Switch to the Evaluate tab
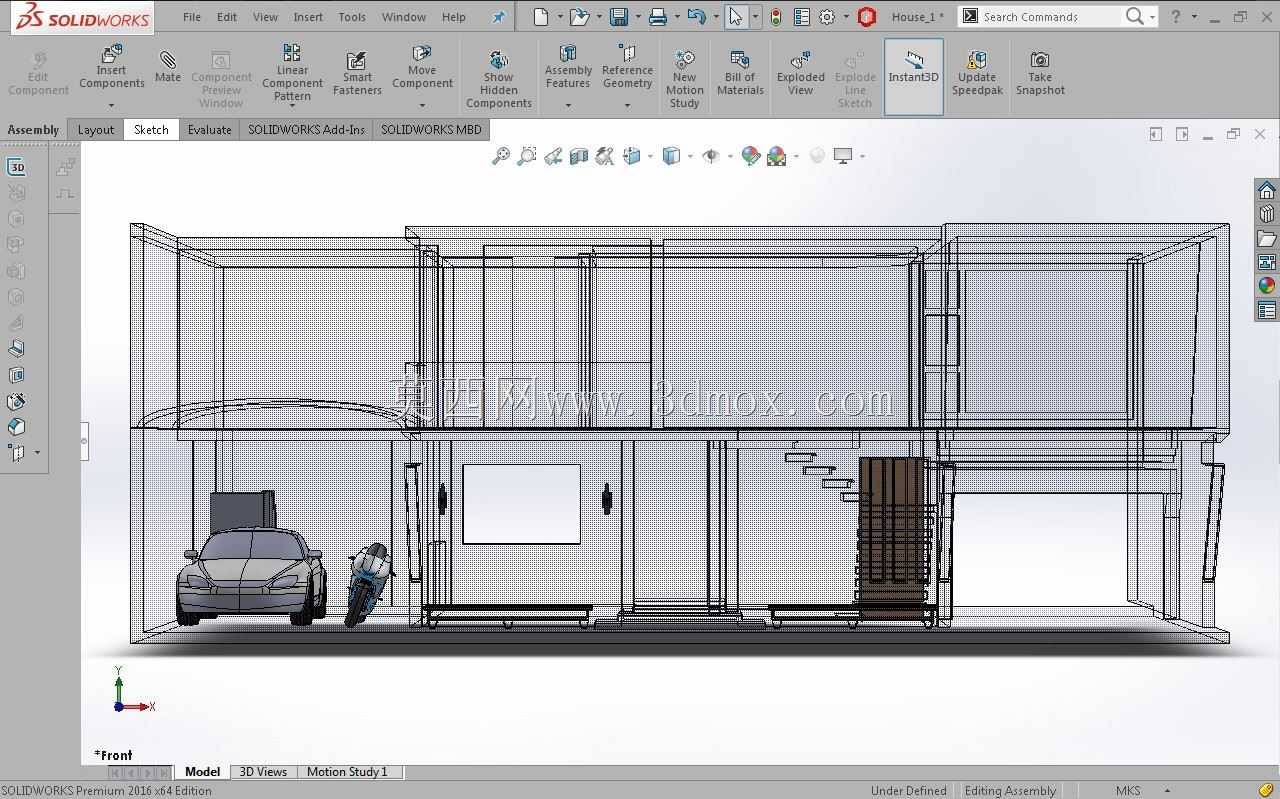The height and width of the screenshot is (799, 1280). click(x=209, y=130)
